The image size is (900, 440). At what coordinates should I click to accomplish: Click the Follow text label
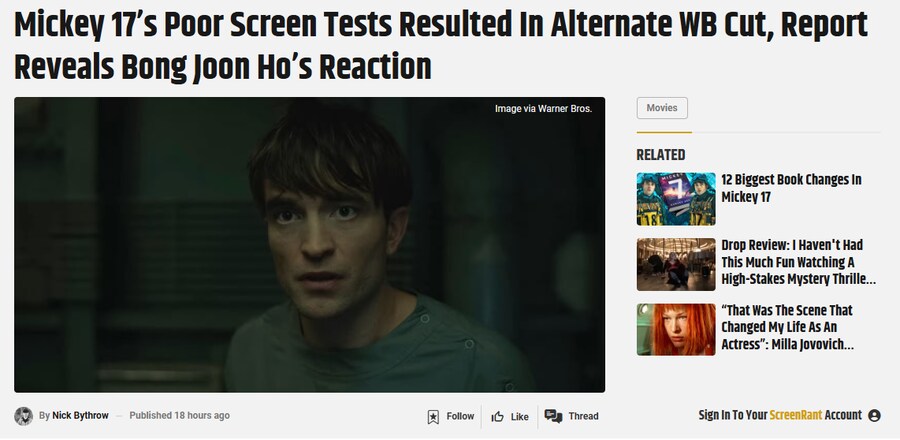point(460,416)
